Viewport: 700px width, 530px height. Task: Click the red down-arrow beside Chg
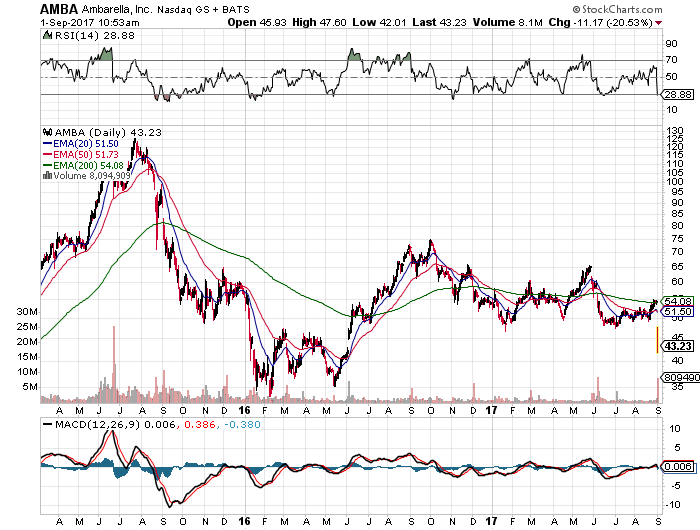point(658,23)
